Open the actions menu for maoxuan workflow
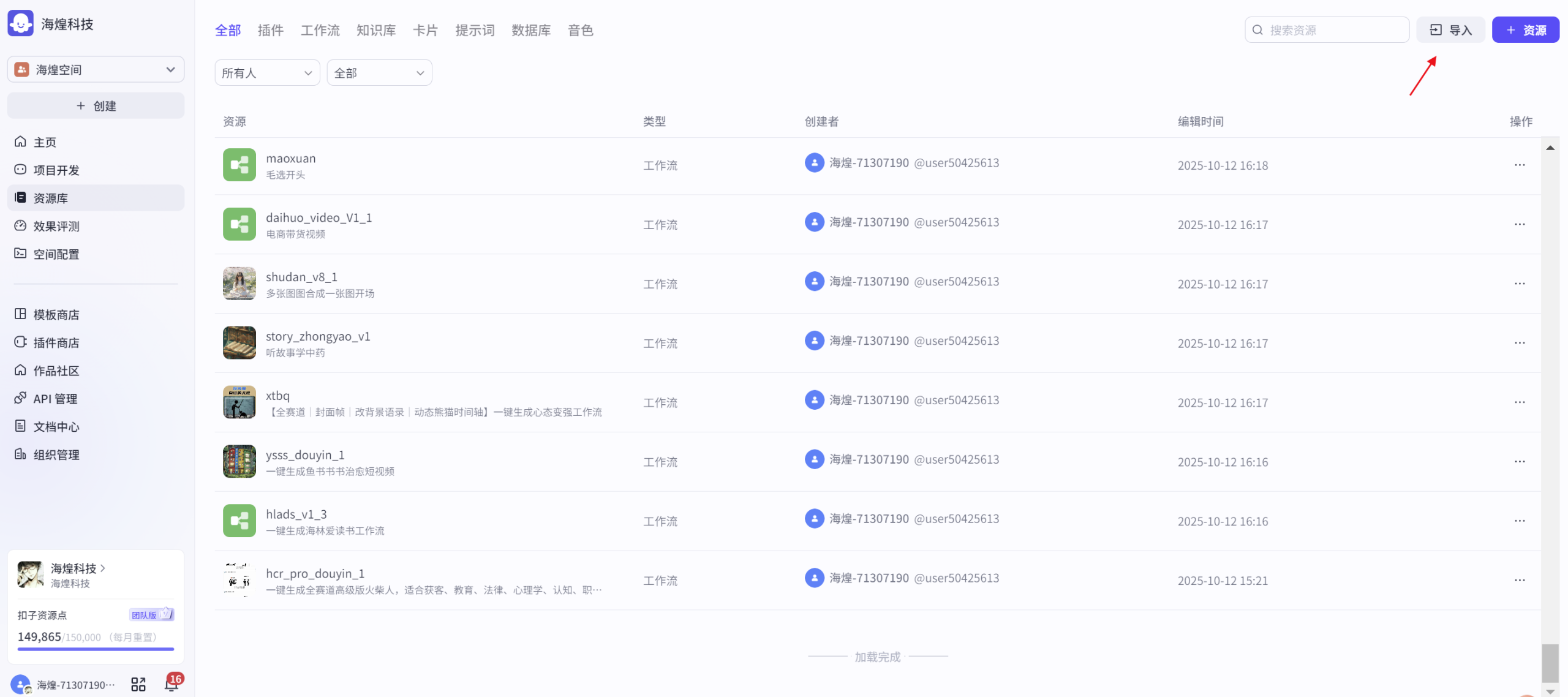The height and width of the screenshot is (697, 1568). (1520, 165)
